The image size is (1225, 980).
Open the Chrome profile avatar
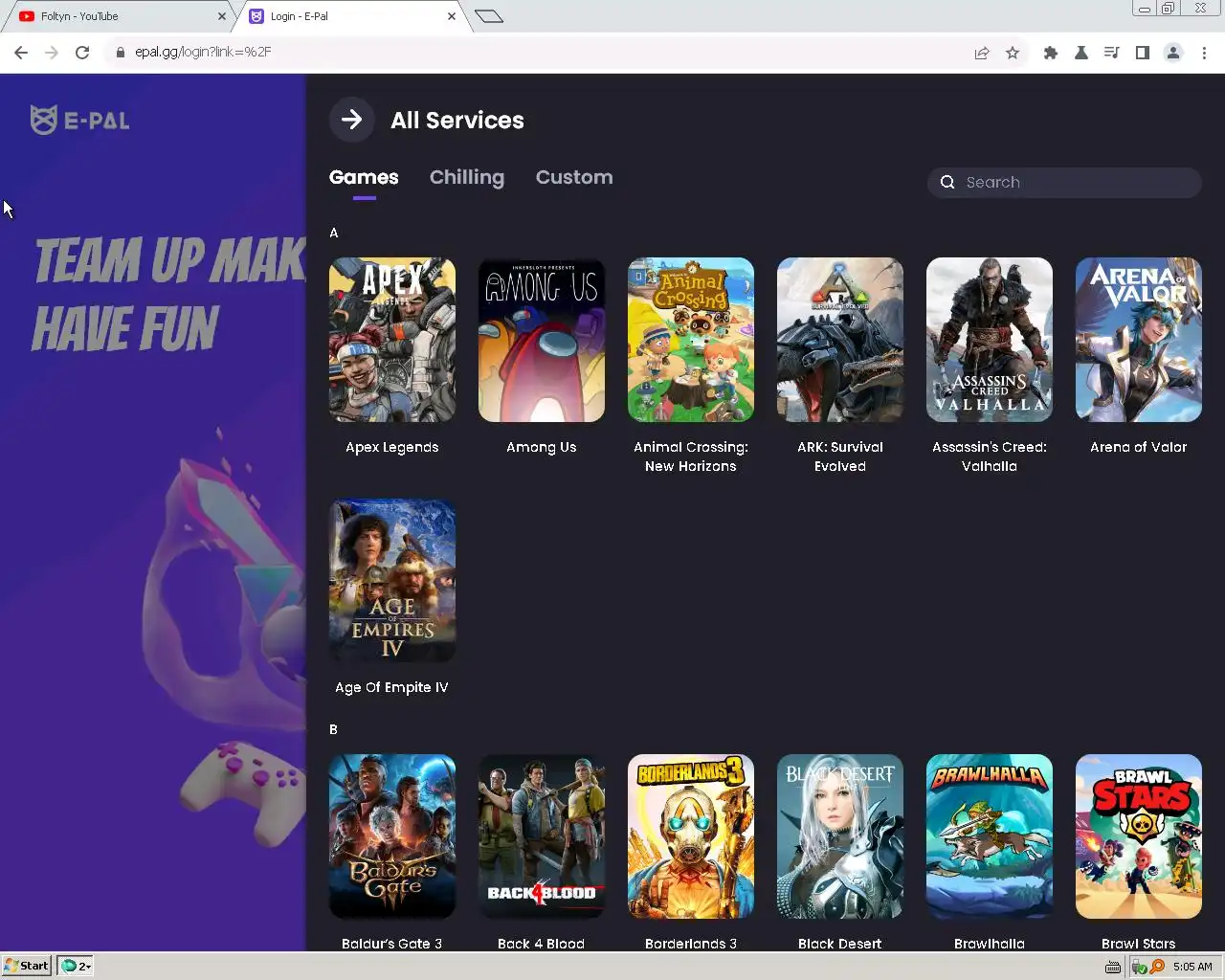click(x=1173, y=53)
